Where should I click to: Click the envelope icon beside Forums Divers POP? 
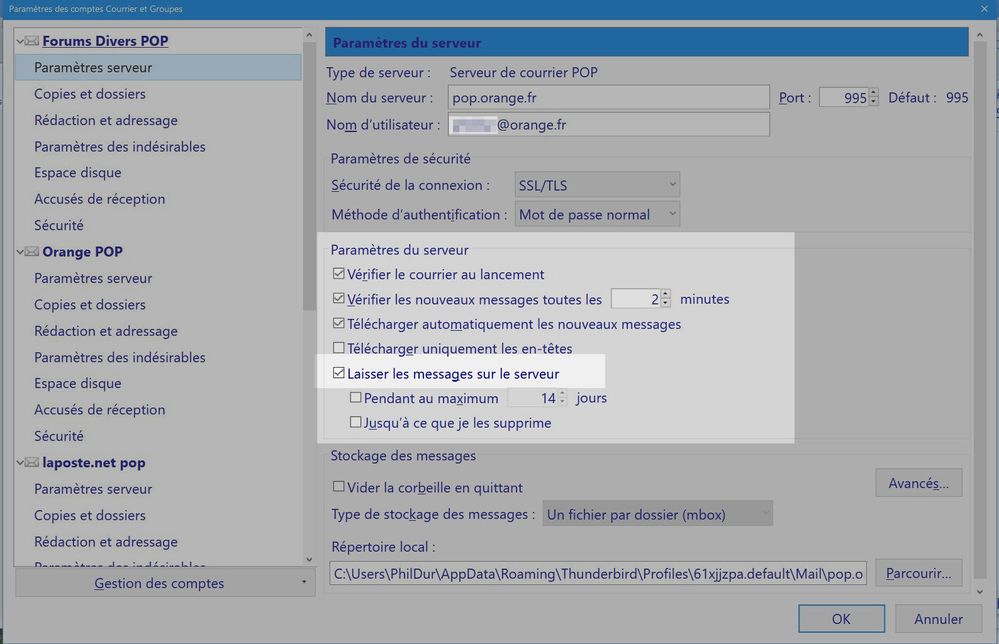pos(32,41)
